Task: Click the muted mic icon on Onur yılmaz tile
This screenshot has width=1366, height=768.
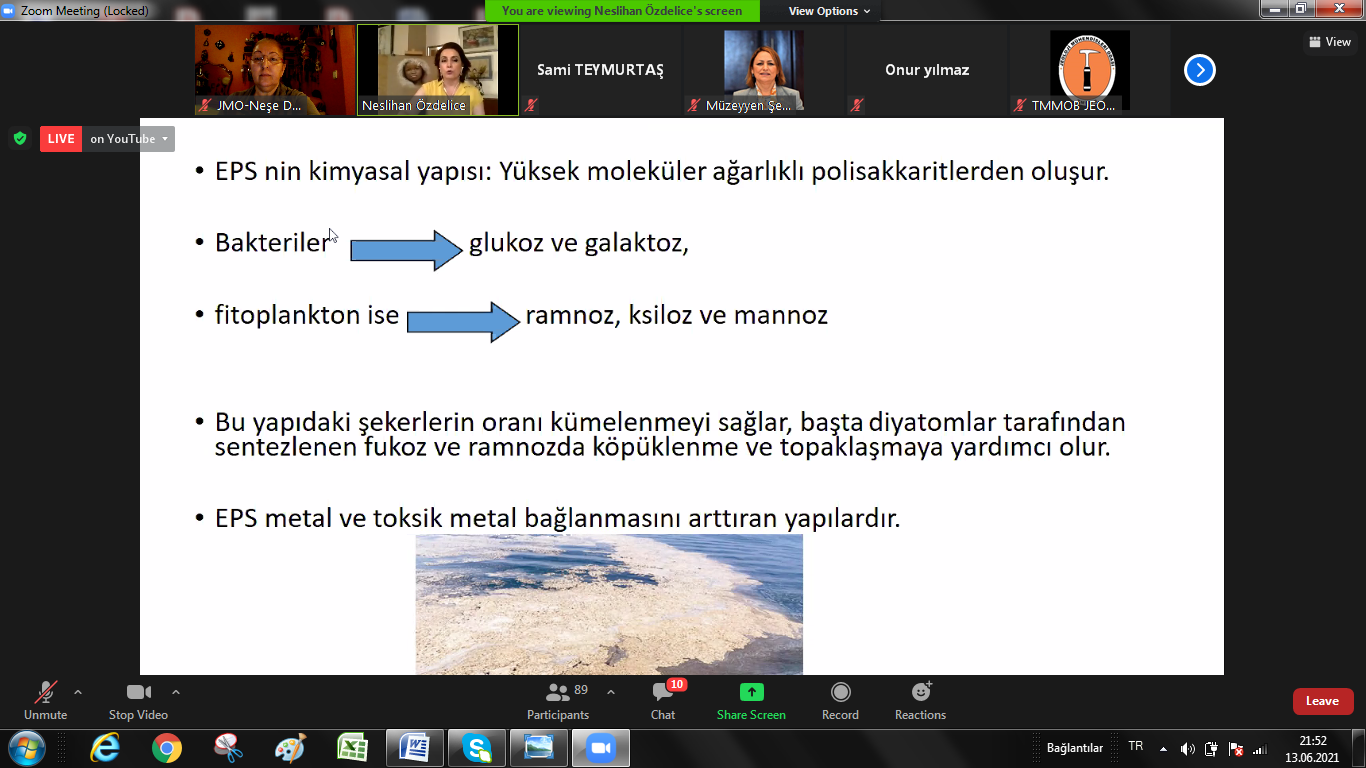Action: coord(858,105)
